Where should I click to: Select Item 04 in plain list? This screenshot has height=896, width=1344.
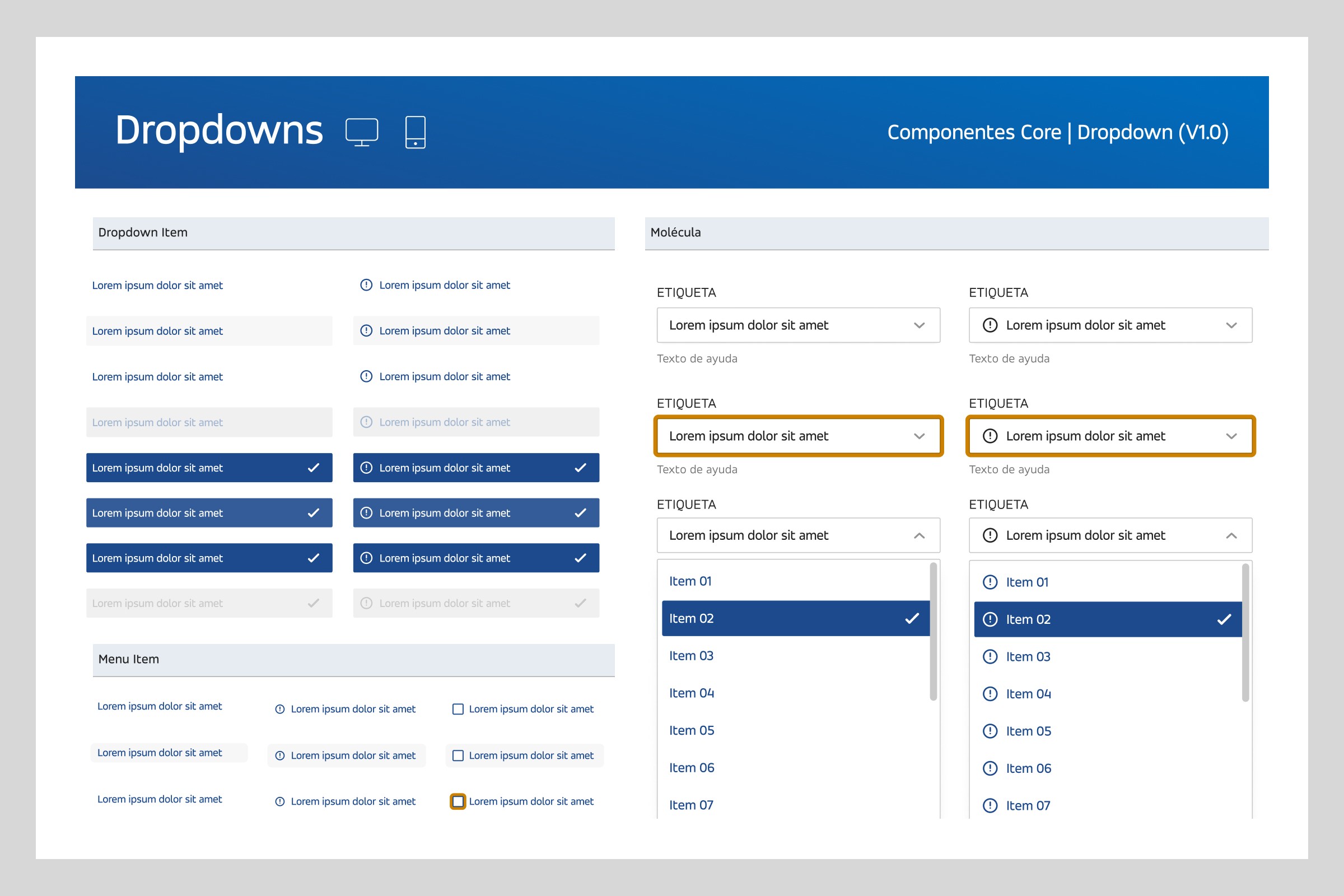click(x=692, y=693)
